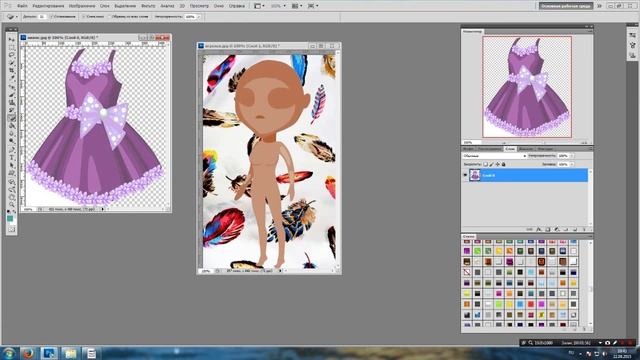
Task: Open the options bar Непрозрачность dropdown
Action: [x=199, y=17]
